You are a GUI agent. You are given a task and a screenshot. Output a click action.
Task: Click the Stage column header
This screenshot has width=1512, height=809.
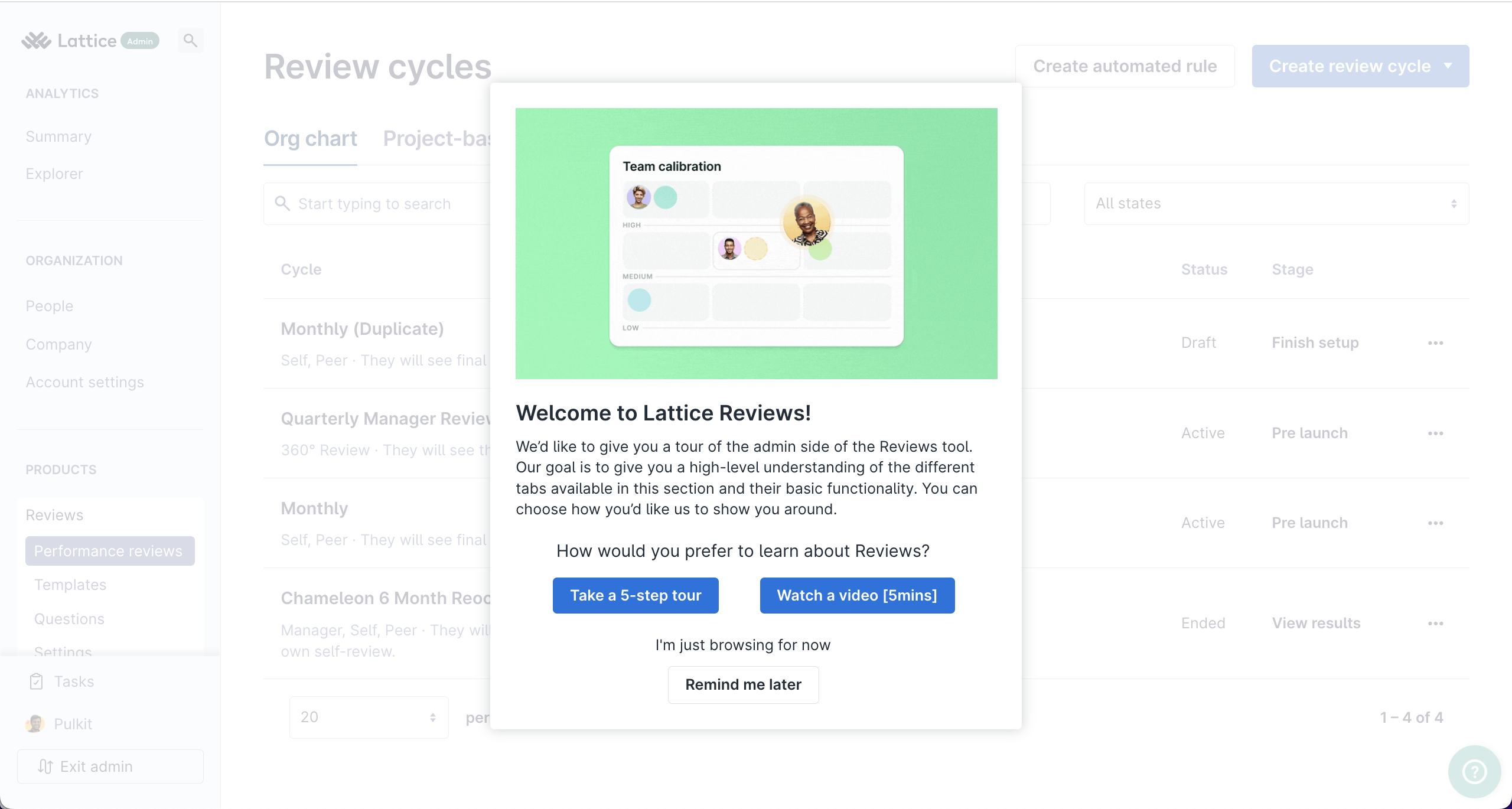point(1292,269)
